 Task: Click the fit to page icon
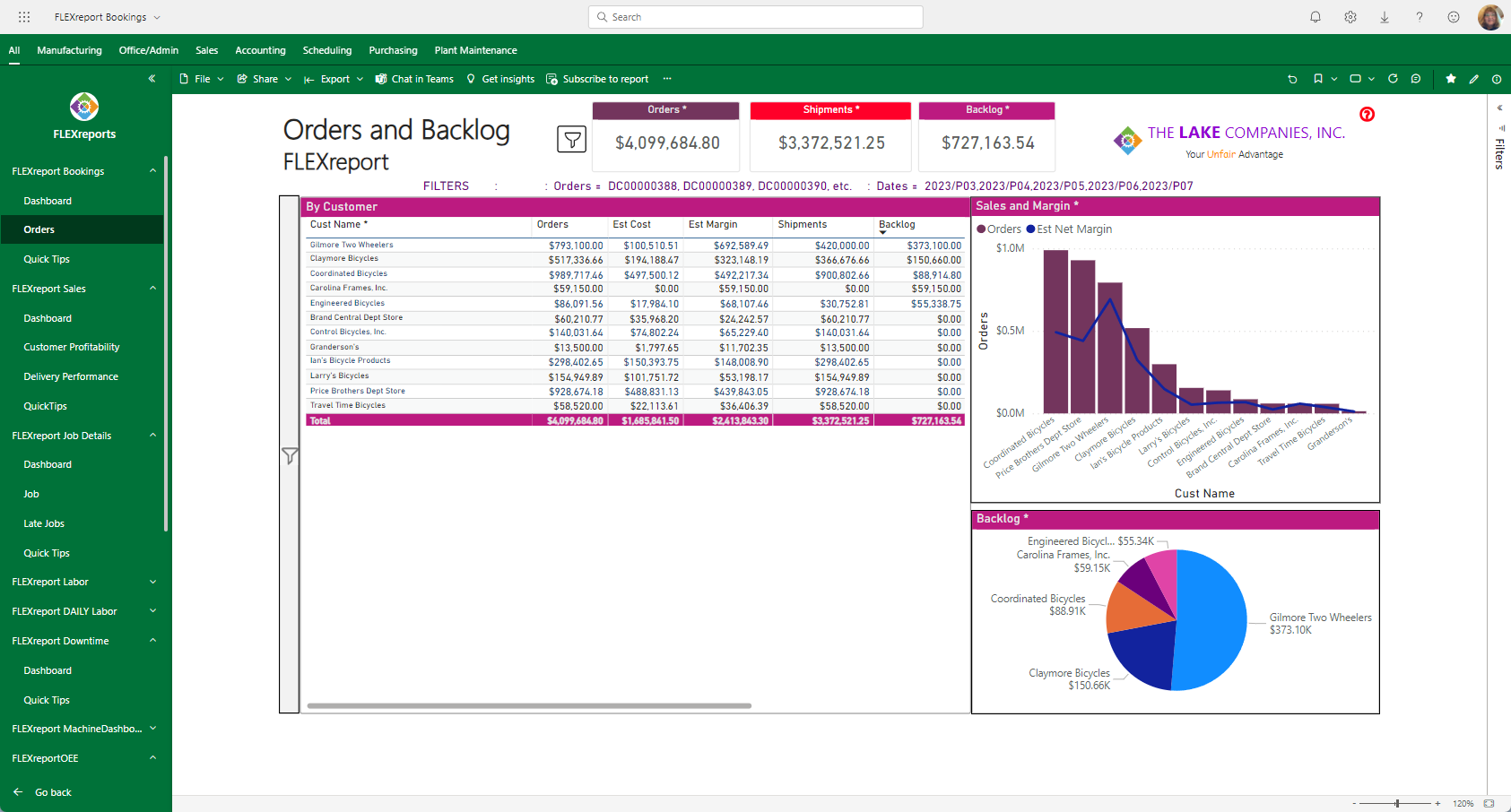pyautogui.click(x=1489, y=803)
